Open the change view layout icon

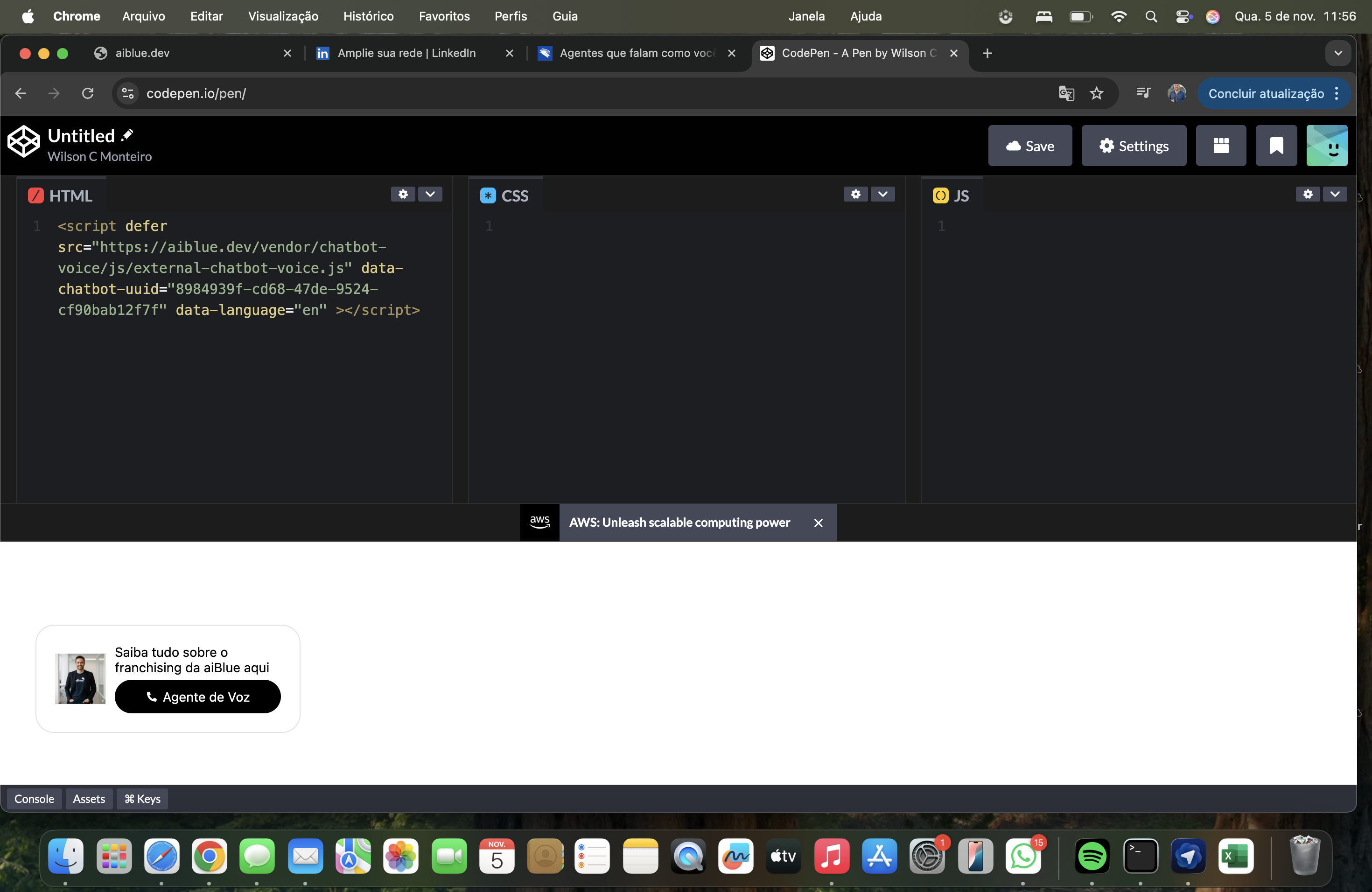[x=1220, y=146]
